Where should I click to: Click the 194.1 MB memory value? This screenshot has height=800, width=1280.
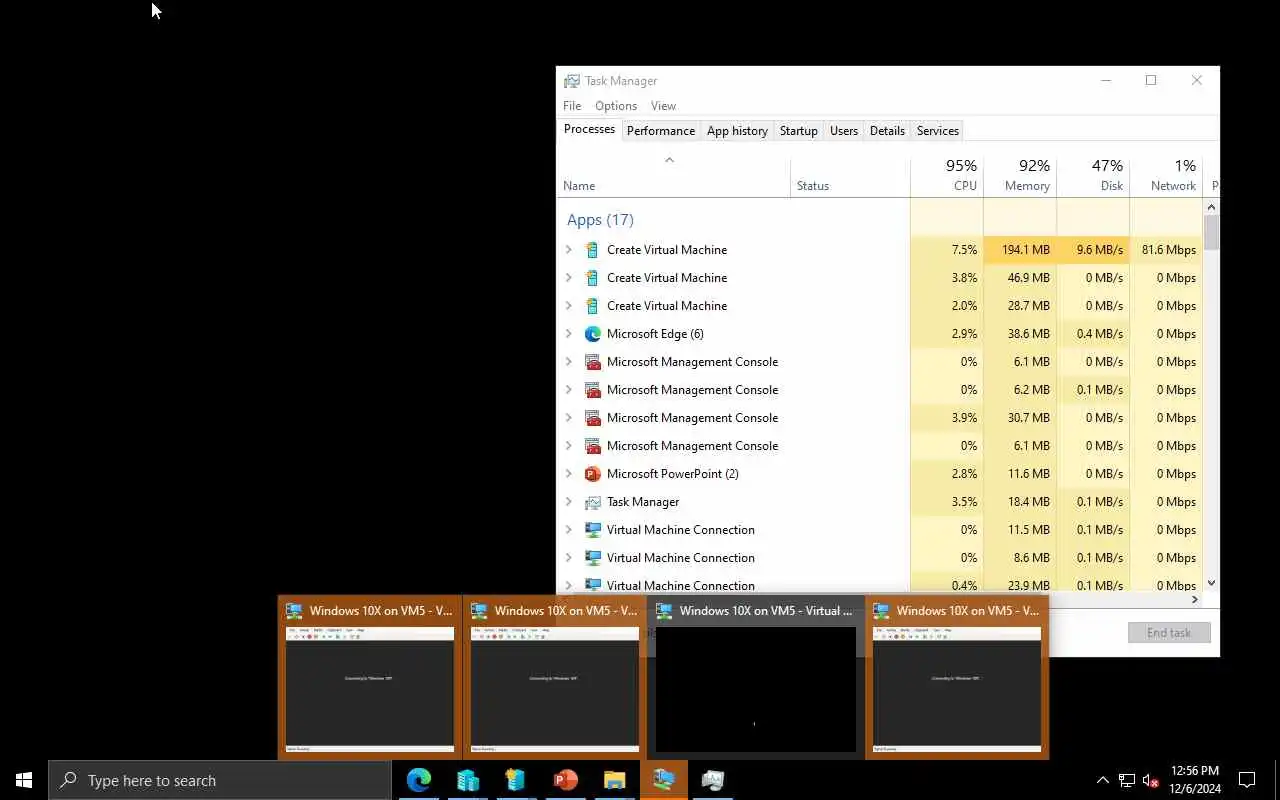point(1025,250)
